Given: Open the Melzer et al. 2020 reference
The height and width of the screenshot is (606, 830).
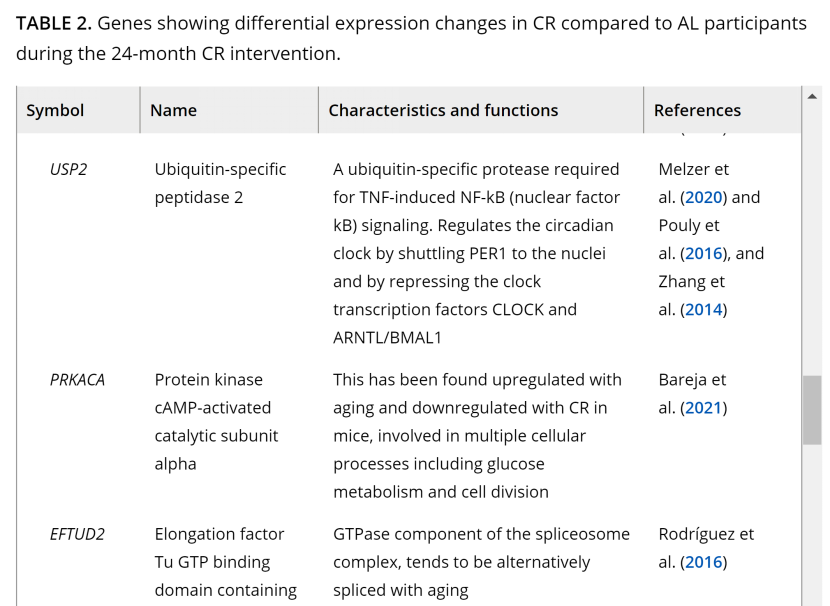Looking at the screenshot, I should (x=704, y=198).
